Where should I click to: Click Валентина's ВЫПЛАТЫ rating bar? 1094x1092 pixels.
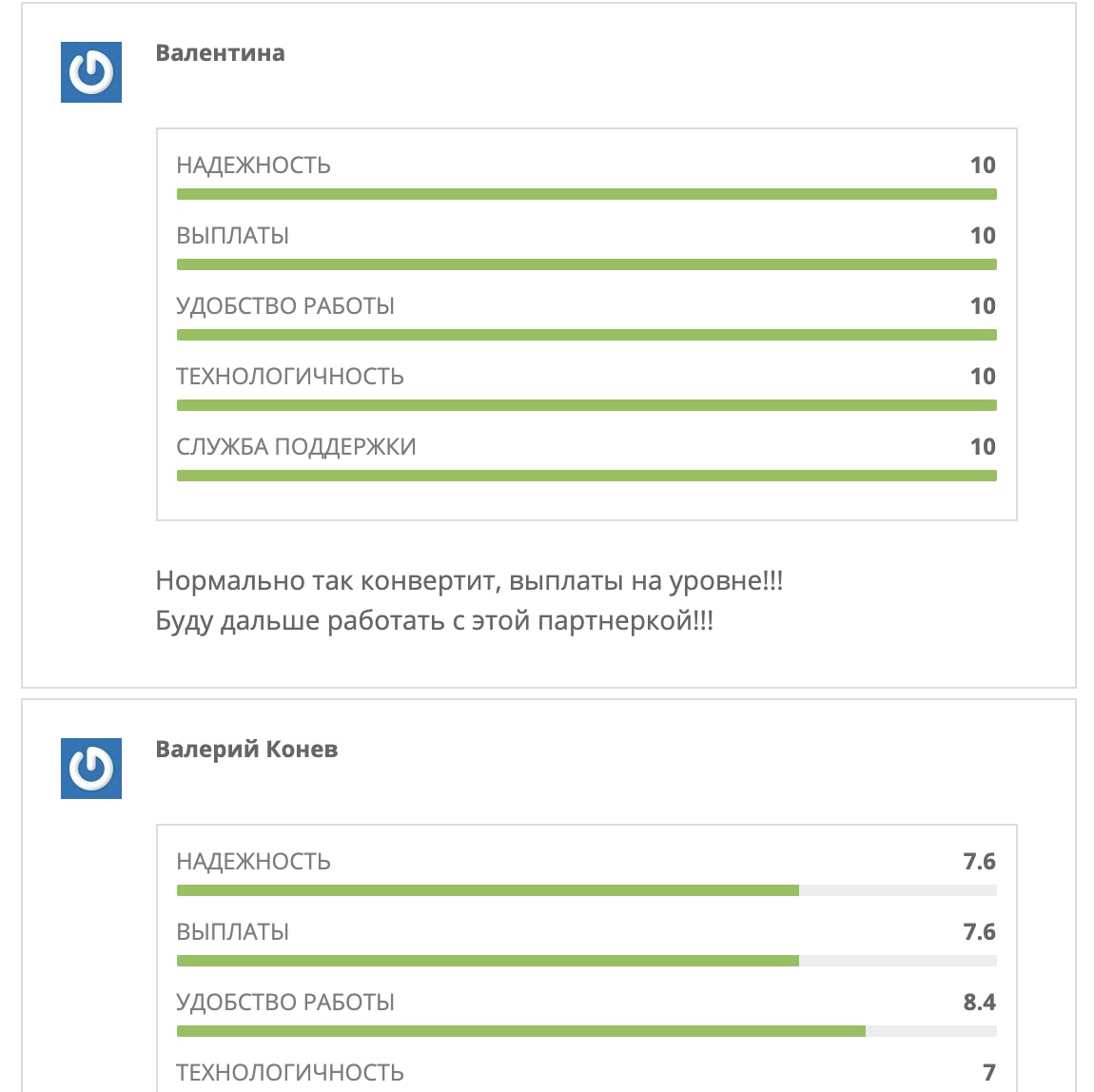tap(586, 264)
